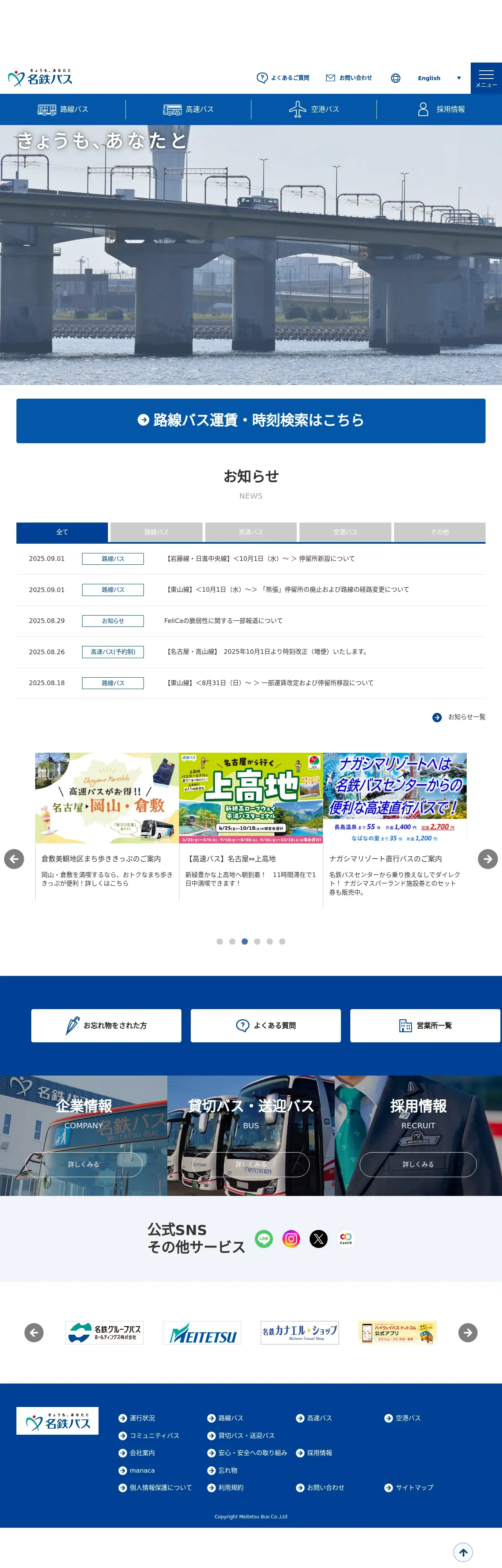Open the hamburger メニュー button
The image size is (502, 1568).
coord(486,78)
